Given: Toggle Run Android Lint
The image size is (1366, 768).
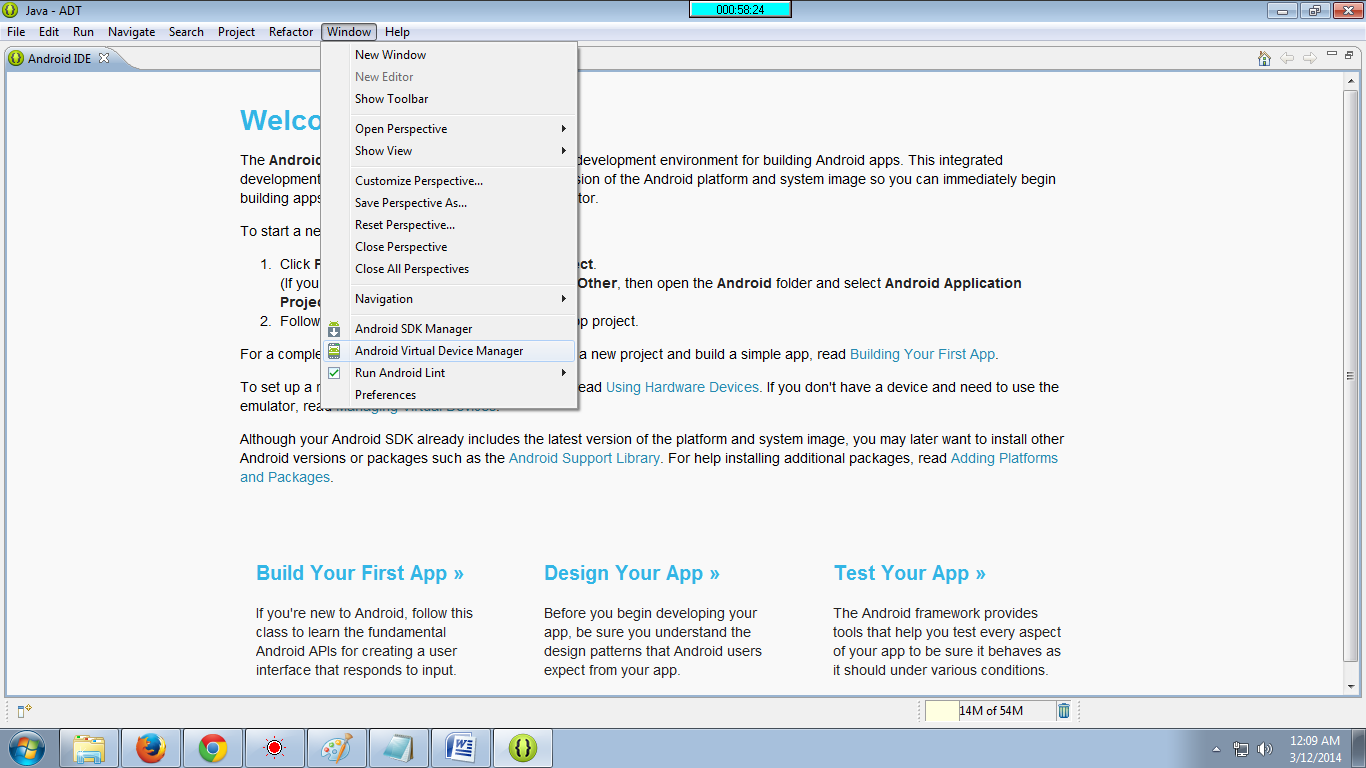Looking at the screenshot, I should [x=400, y=372].
